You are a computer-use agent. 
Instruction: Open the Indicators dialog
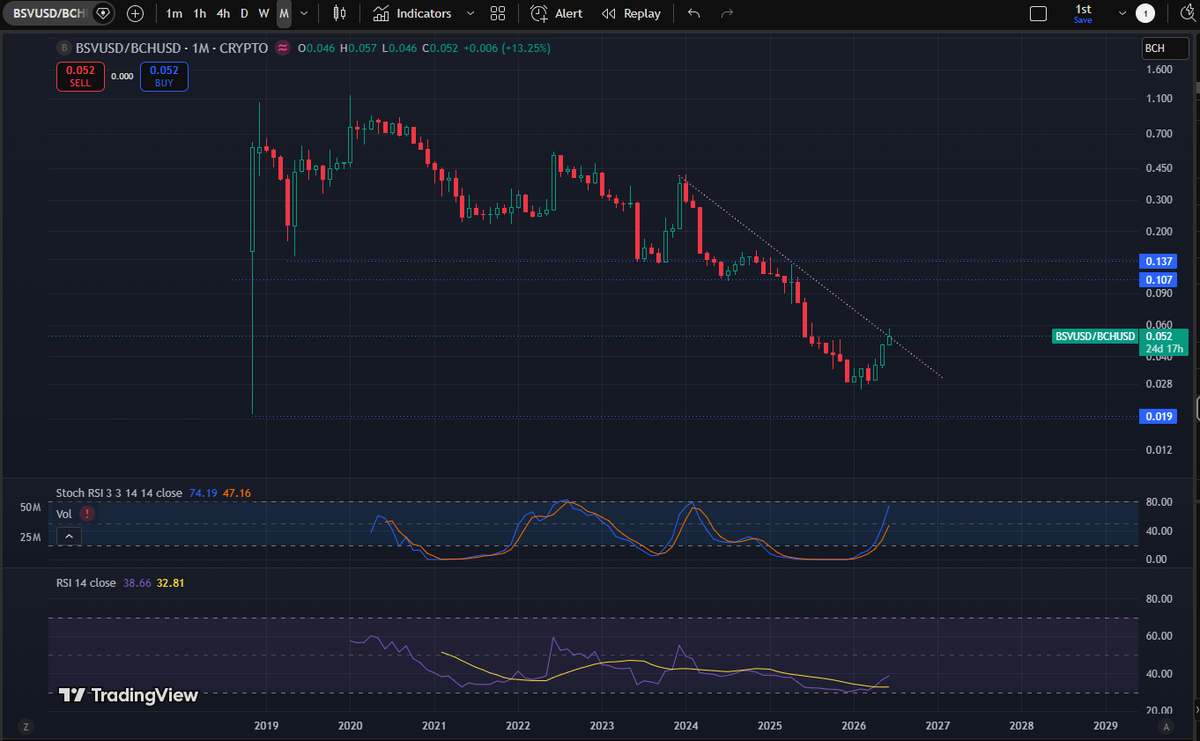click(412, 14)
